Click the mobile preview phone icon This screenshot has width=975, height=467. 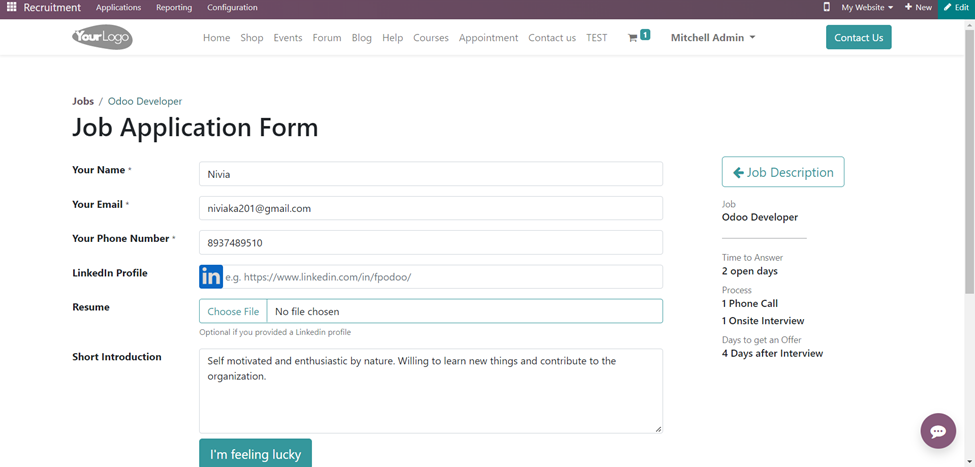click(826, 7)
